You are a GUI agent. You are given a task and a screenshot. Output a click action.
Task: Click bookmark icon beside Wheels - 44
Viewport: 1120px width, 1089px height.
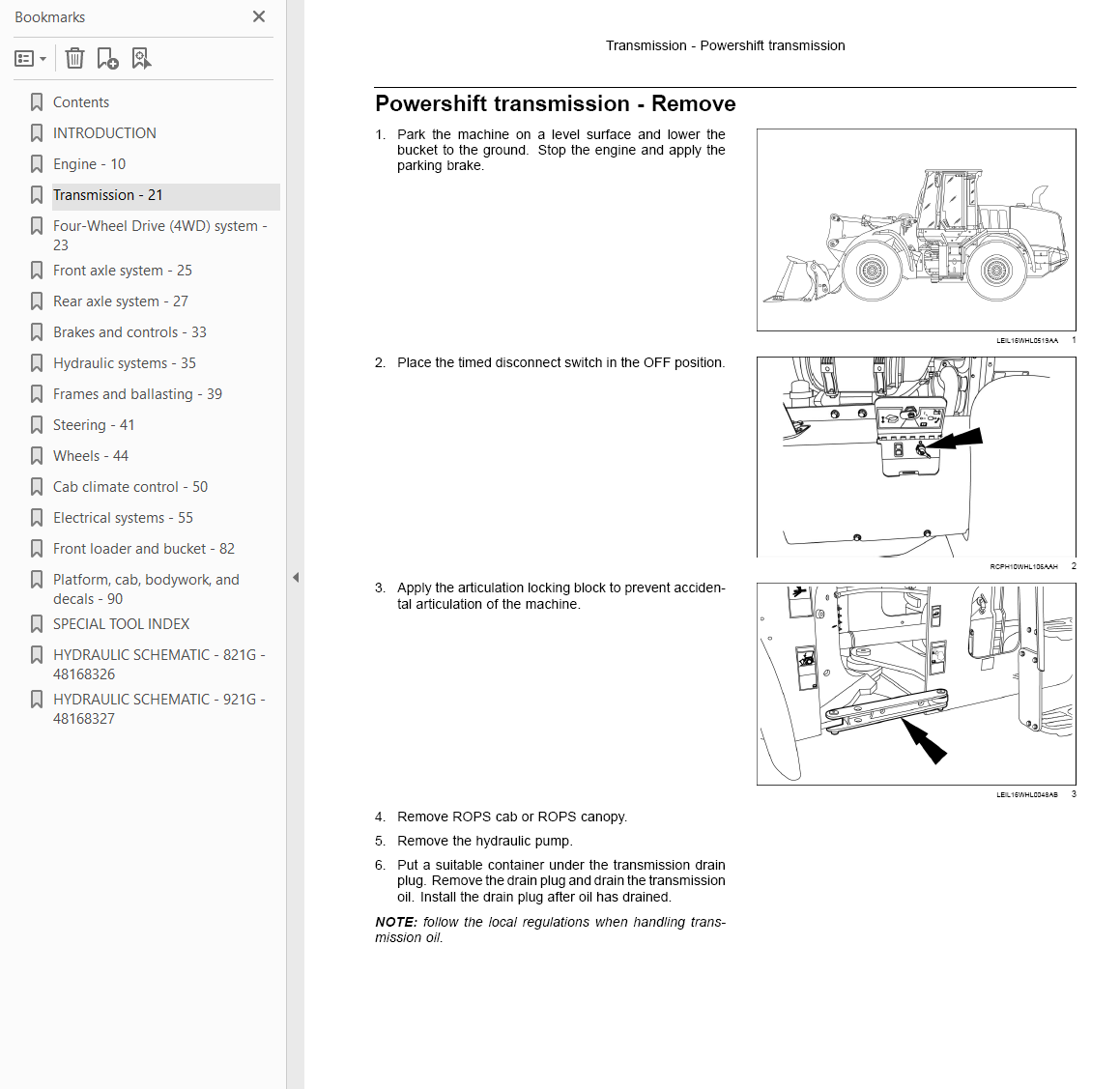[37, 455]
